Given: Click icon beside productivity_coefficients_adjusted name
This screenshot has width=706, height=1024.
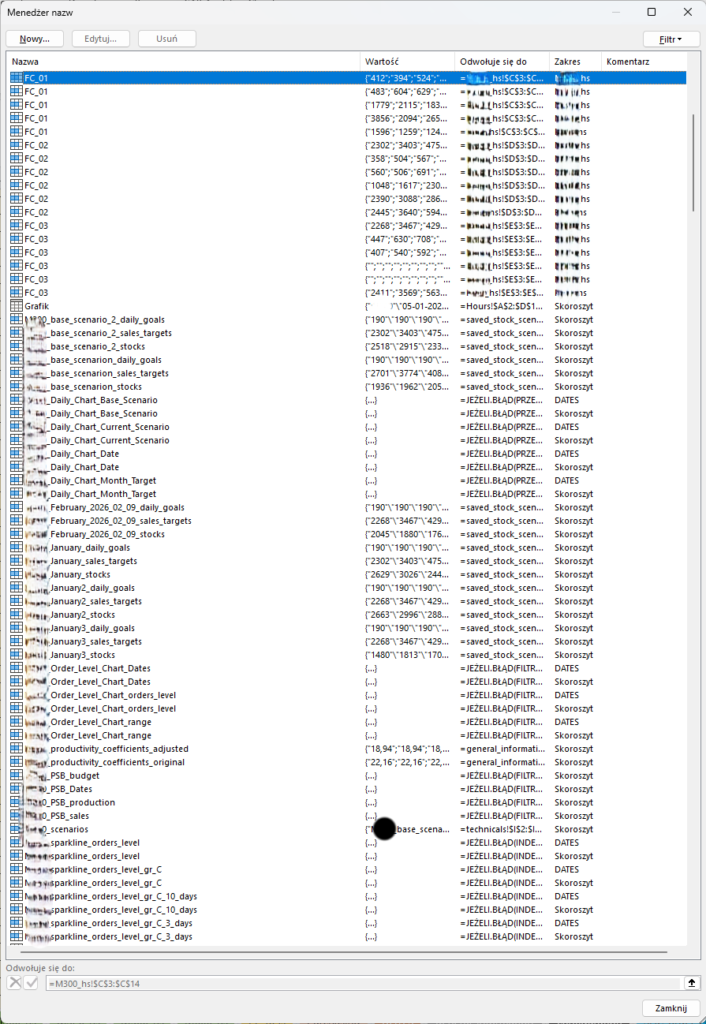Looking at the screenshot, I should coord(16,748).
